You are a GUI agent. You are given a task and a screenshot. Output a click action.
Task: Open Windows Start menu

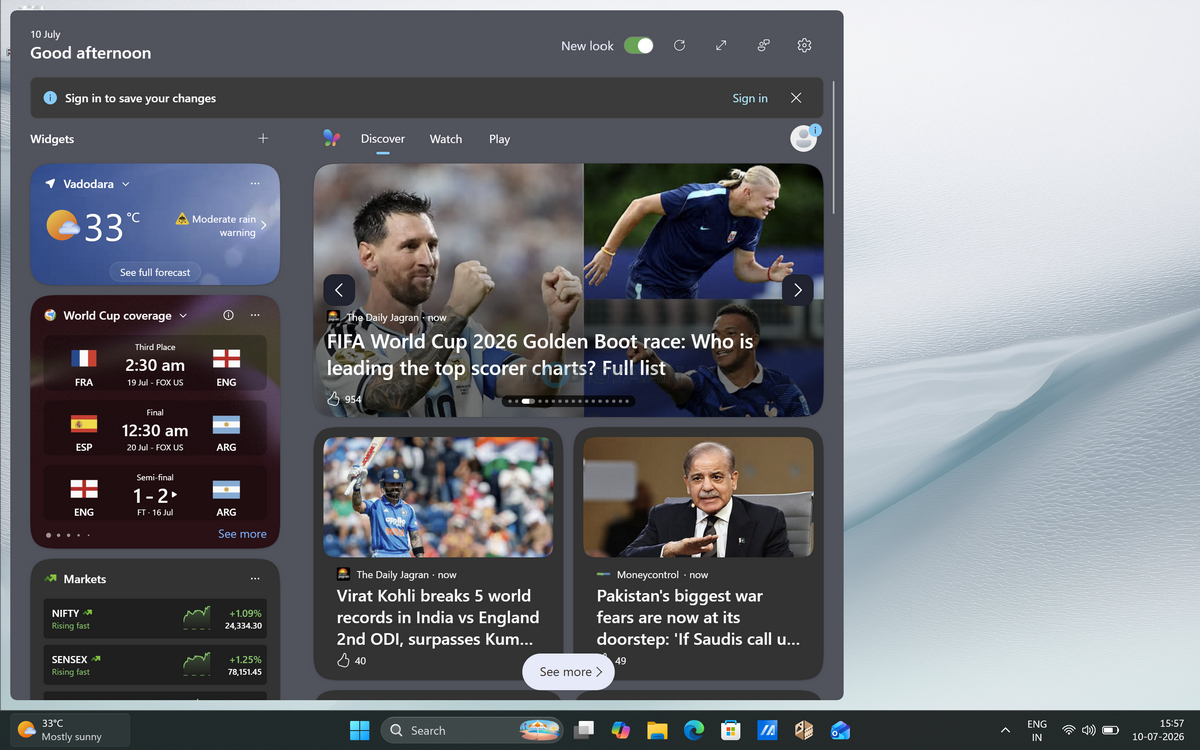click(360, 730)
